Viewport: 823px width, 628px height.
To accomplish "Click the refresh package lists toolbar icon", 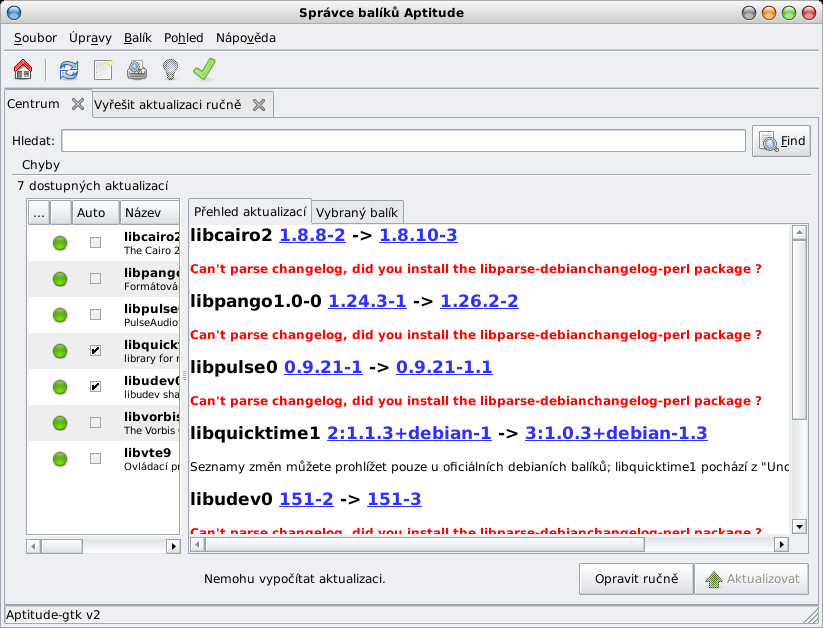I will pos(69,69).
